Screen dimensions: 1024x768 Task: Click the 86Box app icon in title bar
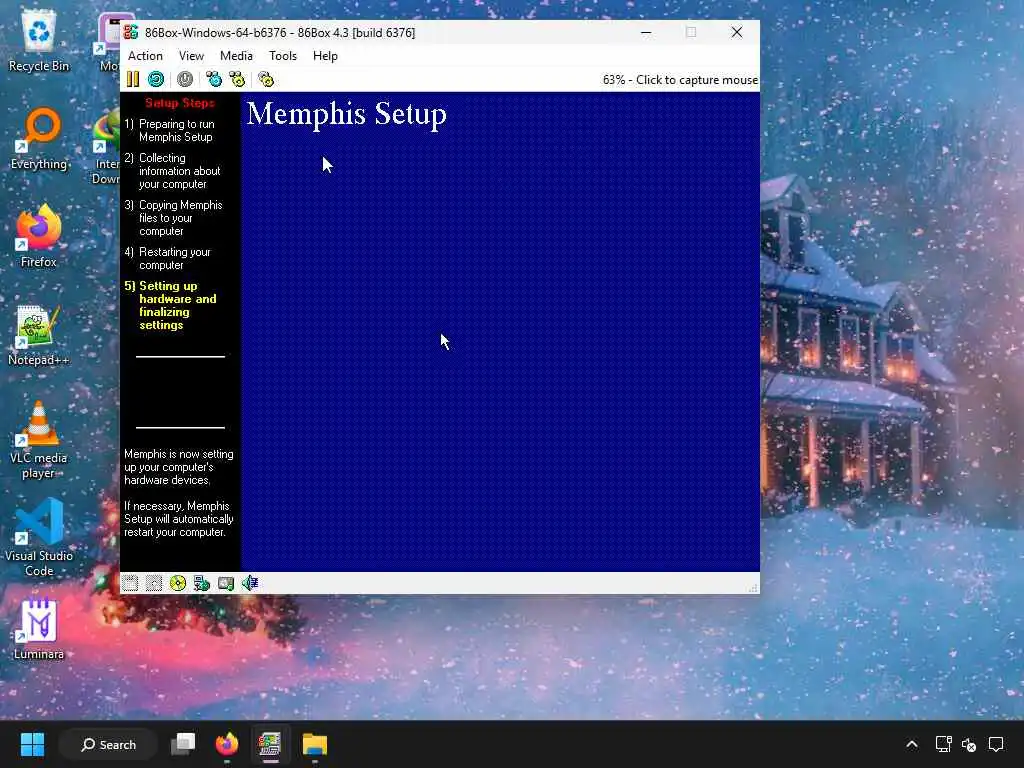pyautogui.click(x=131, y=32)
